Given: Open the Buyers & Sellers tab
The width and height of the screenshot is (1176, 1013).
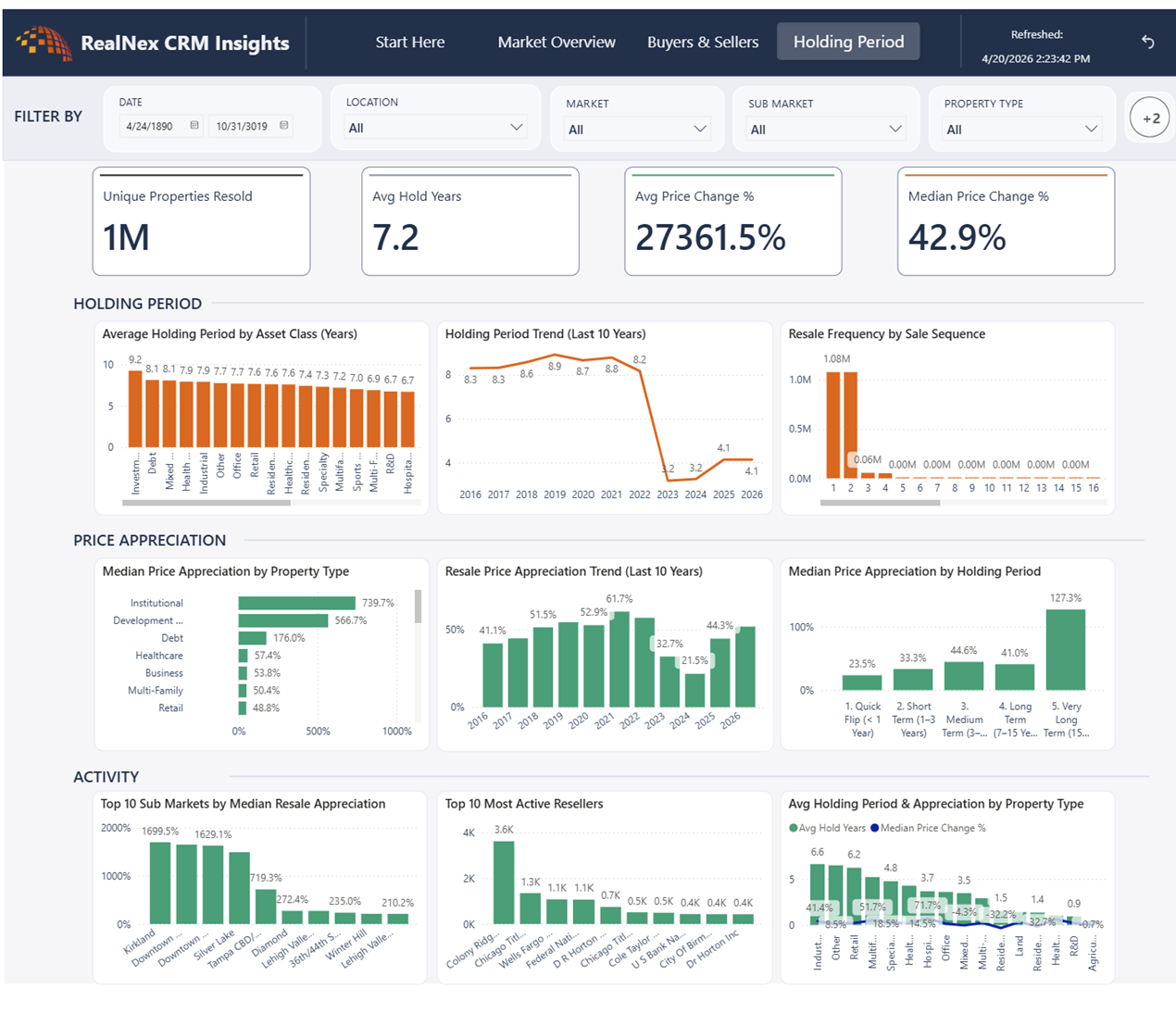Looking at the screenshot, I should [703, 42].
